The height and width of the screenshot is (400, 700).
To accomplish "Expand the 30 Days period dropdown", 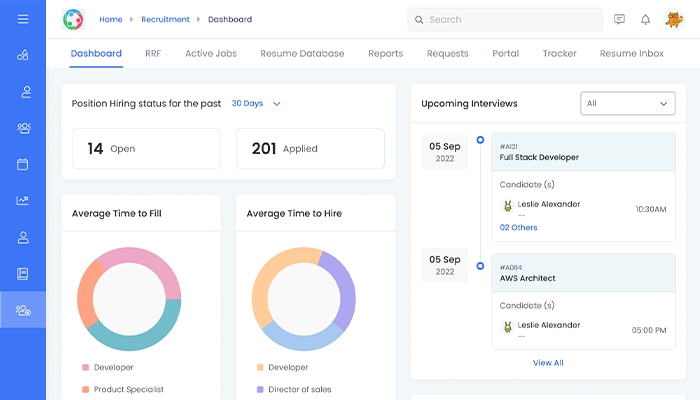I will click(x=256, y=103).
